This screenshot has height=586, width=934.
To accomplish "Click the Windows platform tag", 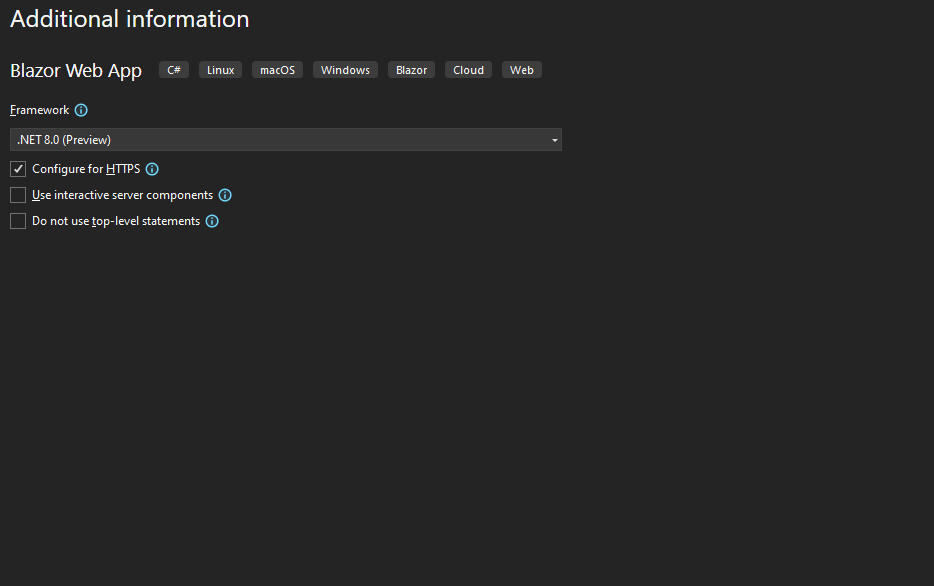I will tap(344, 69).
